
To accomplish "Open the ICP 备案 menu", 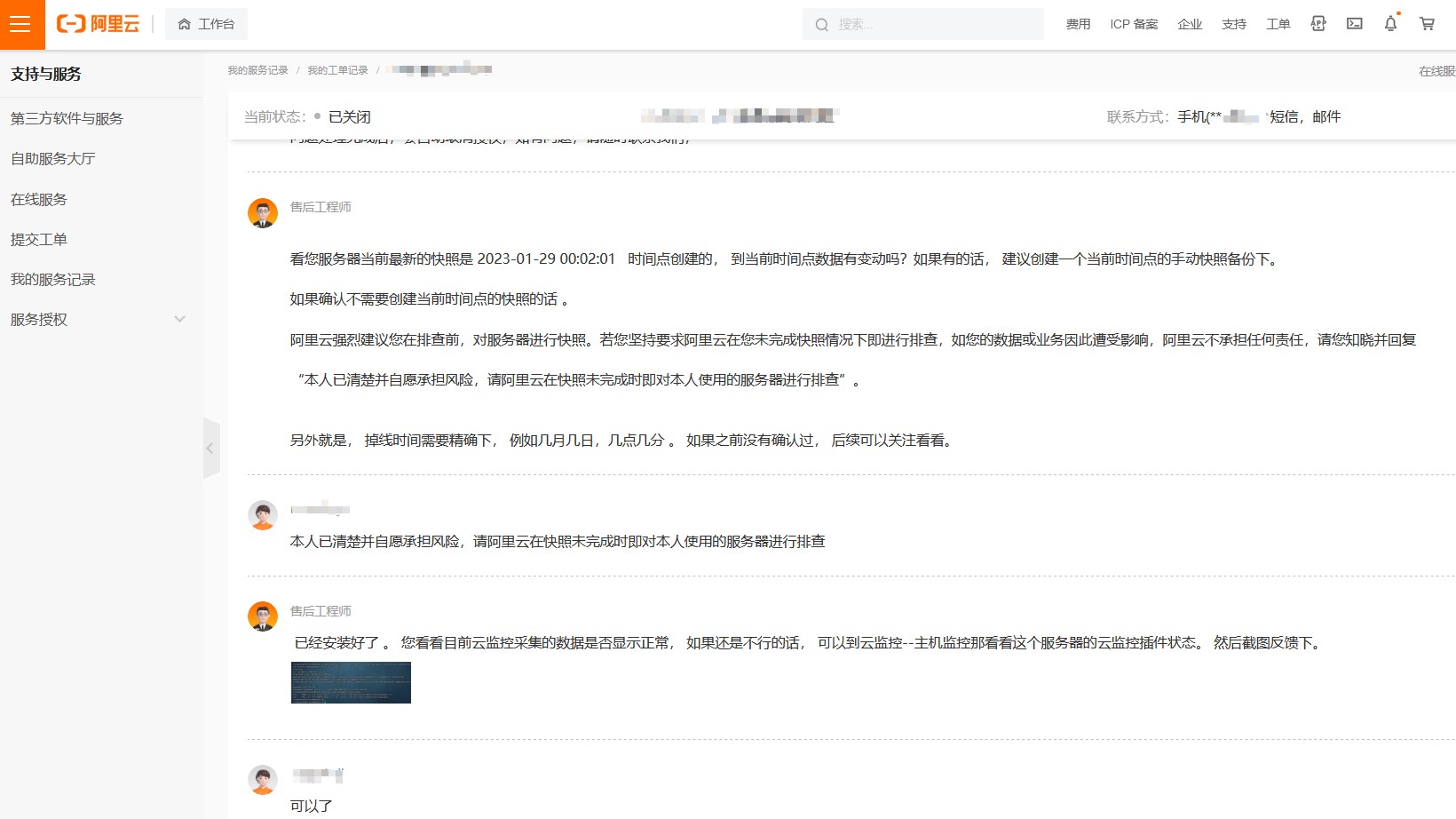I will coord(1134,25).
